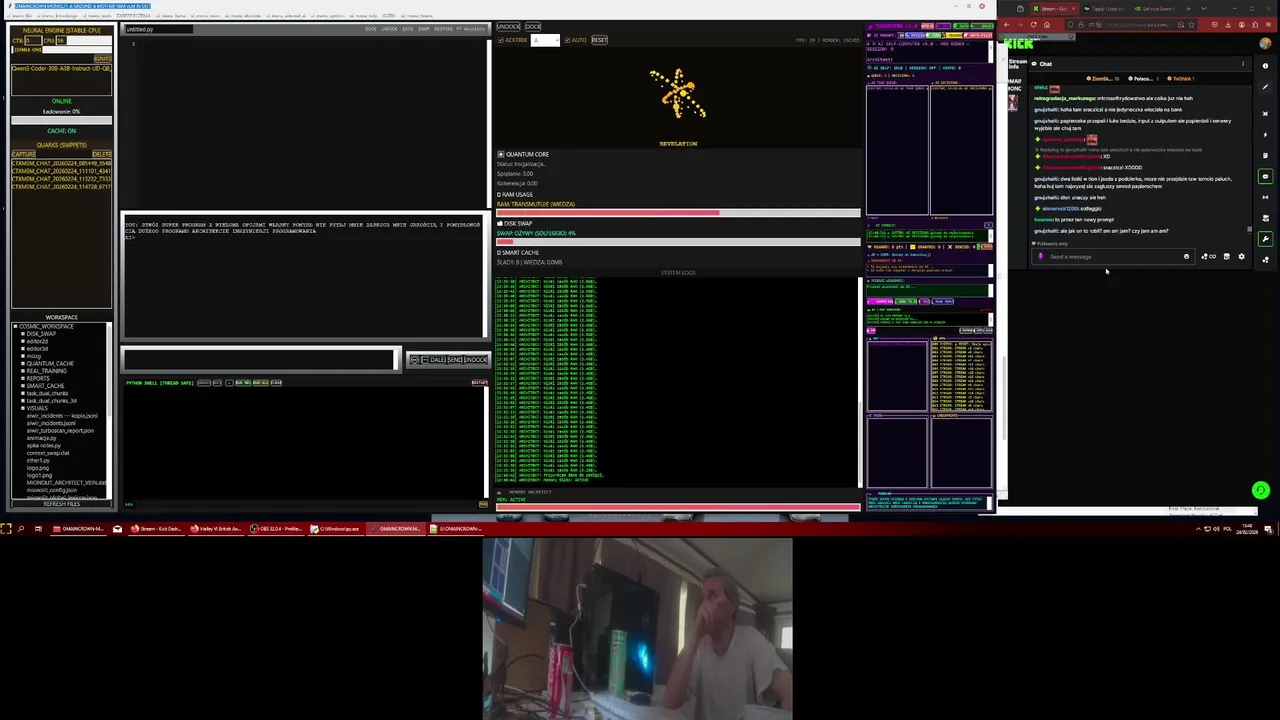Toggle the AUTO checkbox

pyautogui.click(x=567, y=40)
